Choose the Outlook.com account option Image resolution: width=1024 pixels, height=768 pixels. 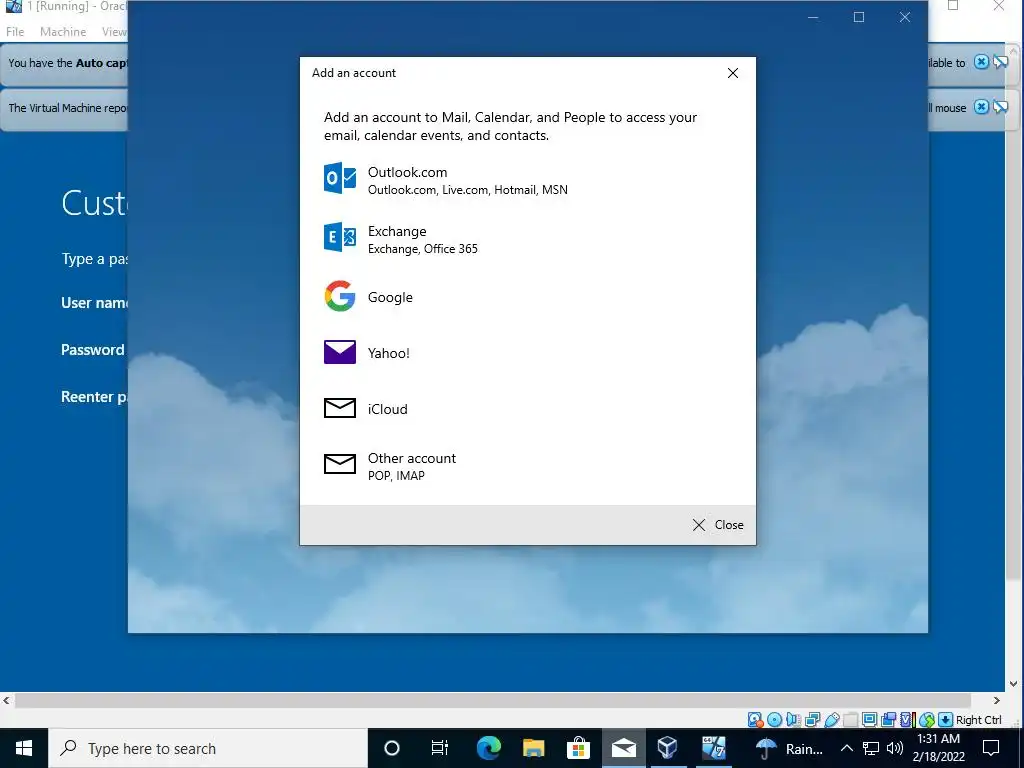(x=527, y=180)
